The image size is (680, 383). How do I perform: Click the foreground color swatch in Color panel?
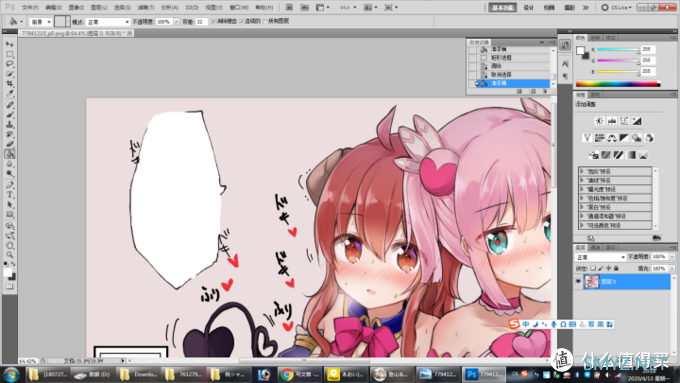580,51
